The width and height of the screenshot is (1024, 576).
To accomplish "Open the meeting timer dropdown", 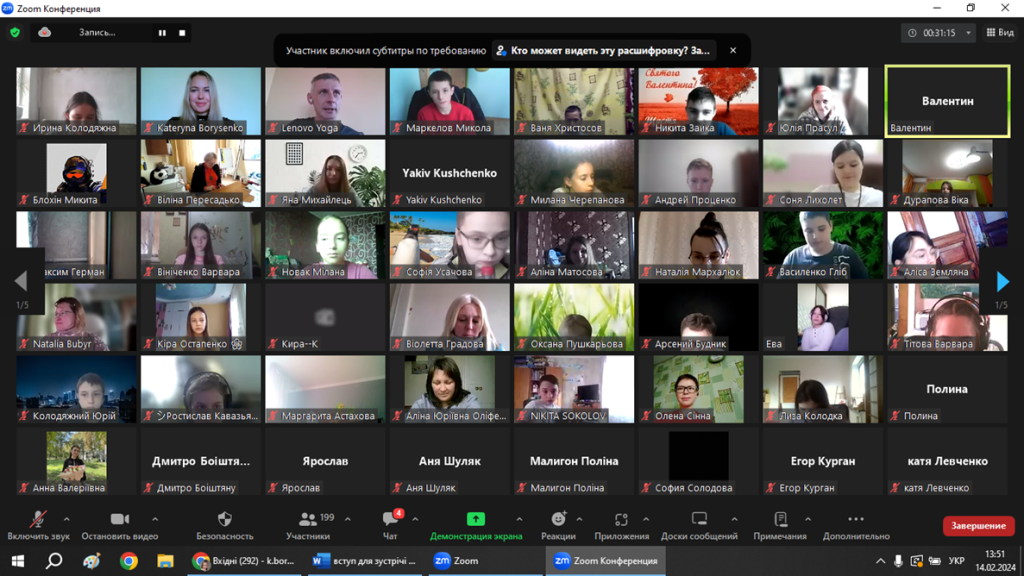I will tap(968, 33).
